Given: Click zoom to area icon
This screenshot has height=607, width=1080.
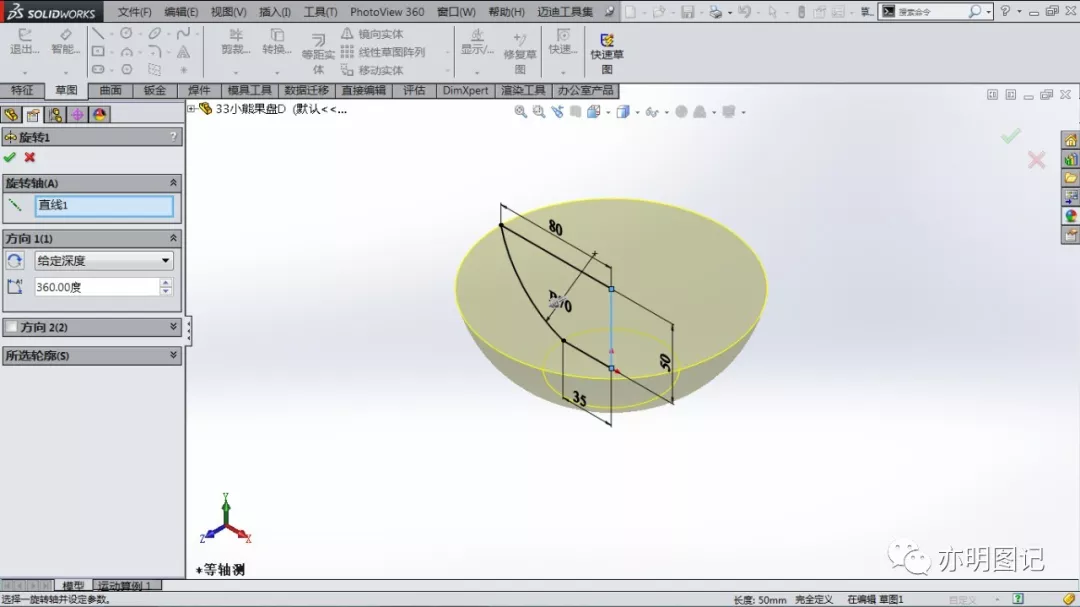Looking at the screenshot, I should click(x=539, y=112).
